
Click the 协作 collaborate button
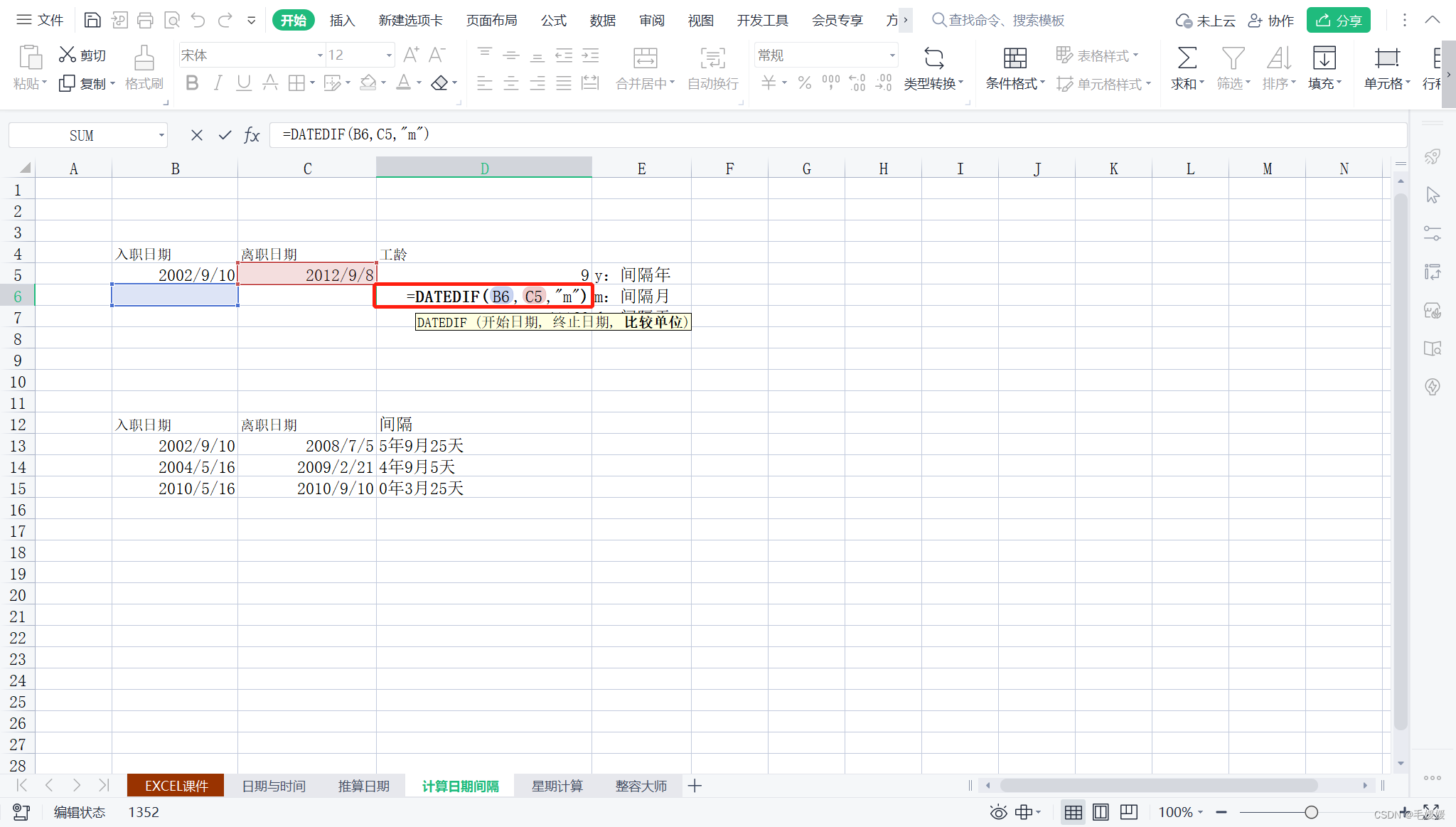point(1271,20)
